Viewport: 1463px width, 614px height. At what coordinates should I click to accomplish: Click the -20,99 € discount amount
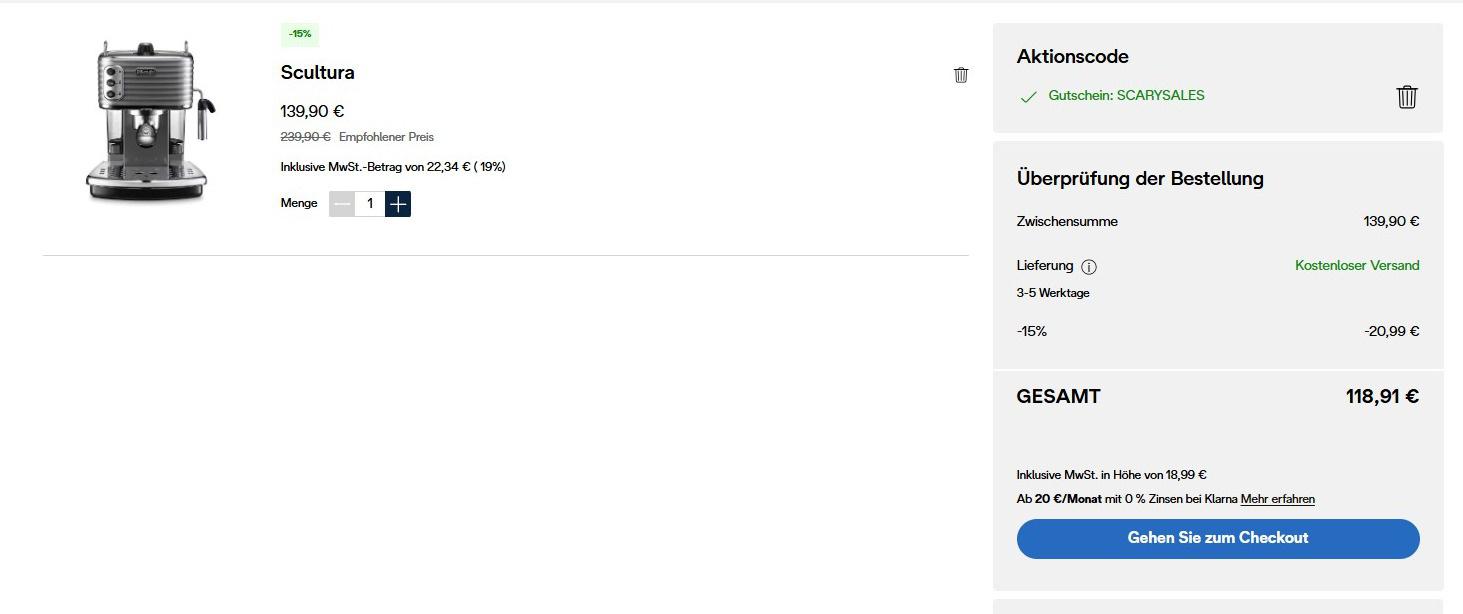[1391, 331]
